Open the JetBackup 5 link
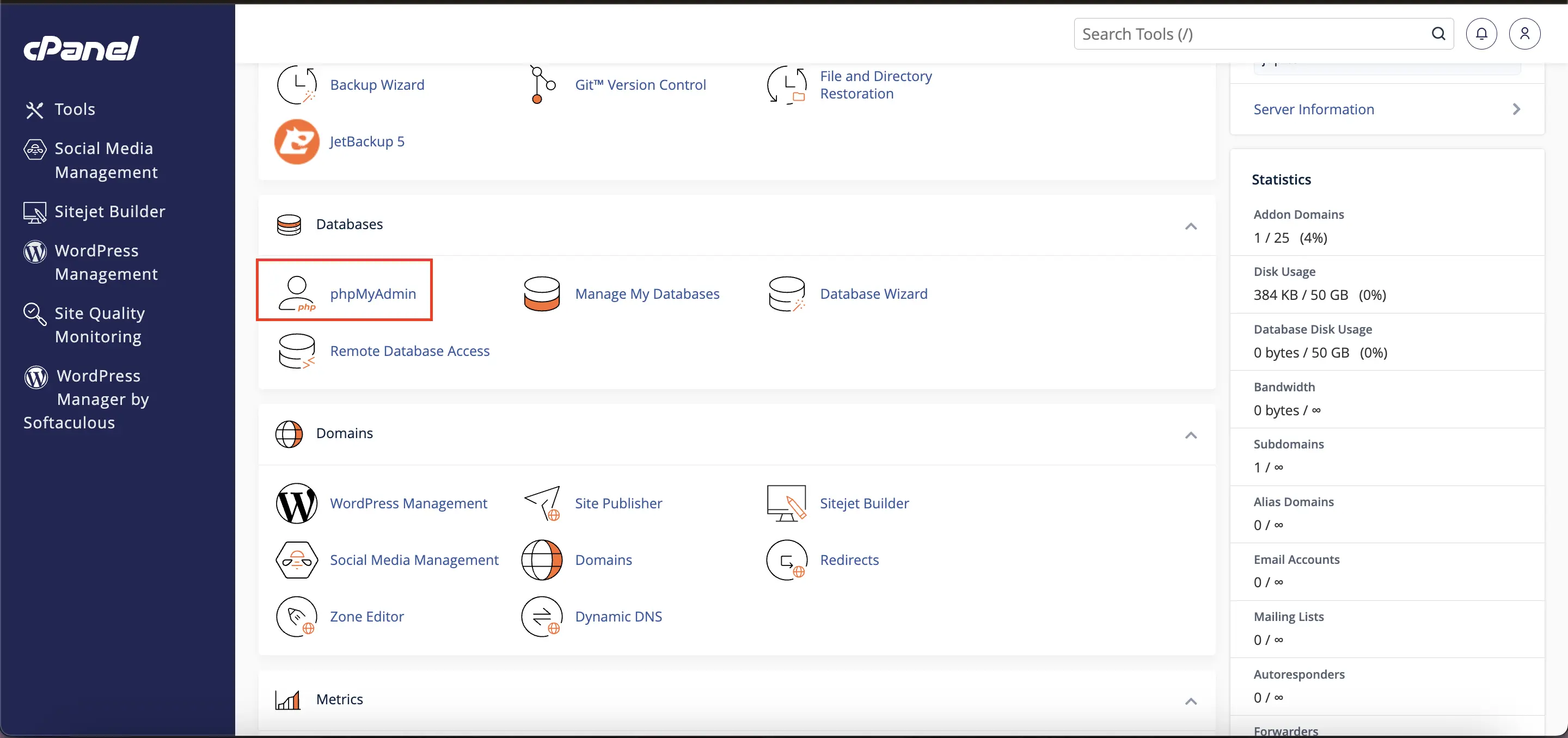The width and height of the screenshot is (1568, 738). [x=367, y=141]
